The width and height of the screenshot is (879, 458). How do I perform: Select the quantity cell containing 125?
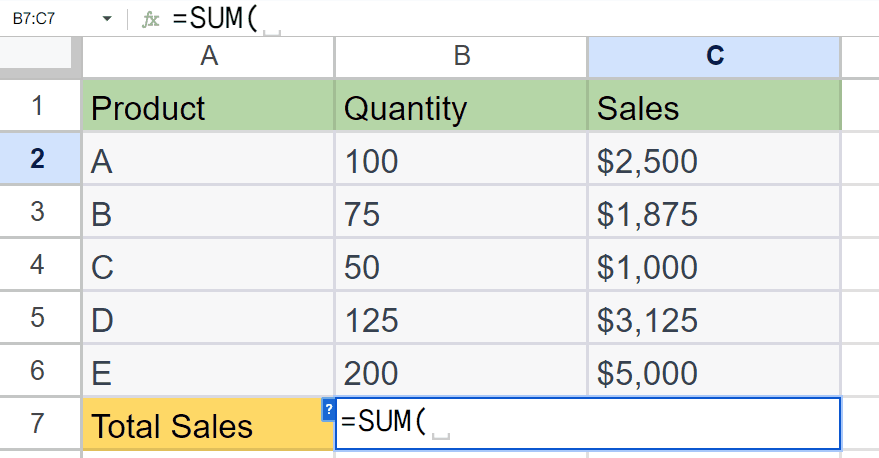click(461, 318)
